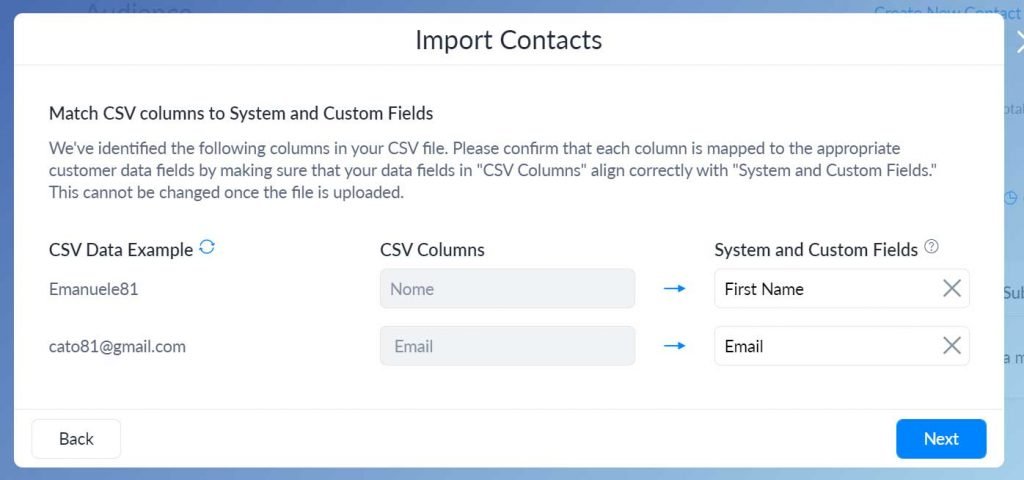Open the Create New Contact link
The width and height of the screenshot is (1024, 480).
click(x=945, y=10)
